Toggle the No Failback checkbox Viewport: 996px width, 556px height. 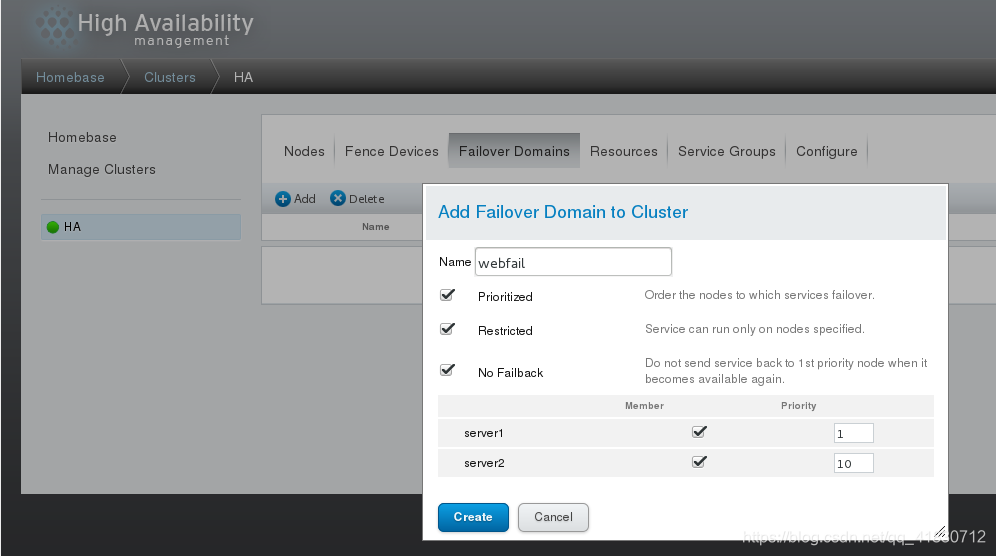pos(447,370)
